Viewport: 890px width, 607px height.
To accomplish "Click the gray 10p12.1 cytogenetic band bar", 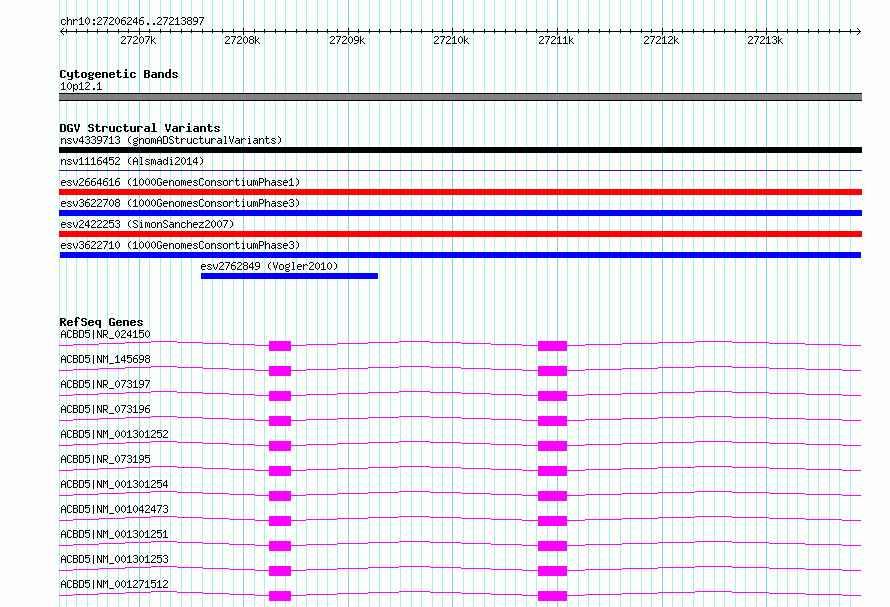I will pyautogui.click(x=460, y=97).
